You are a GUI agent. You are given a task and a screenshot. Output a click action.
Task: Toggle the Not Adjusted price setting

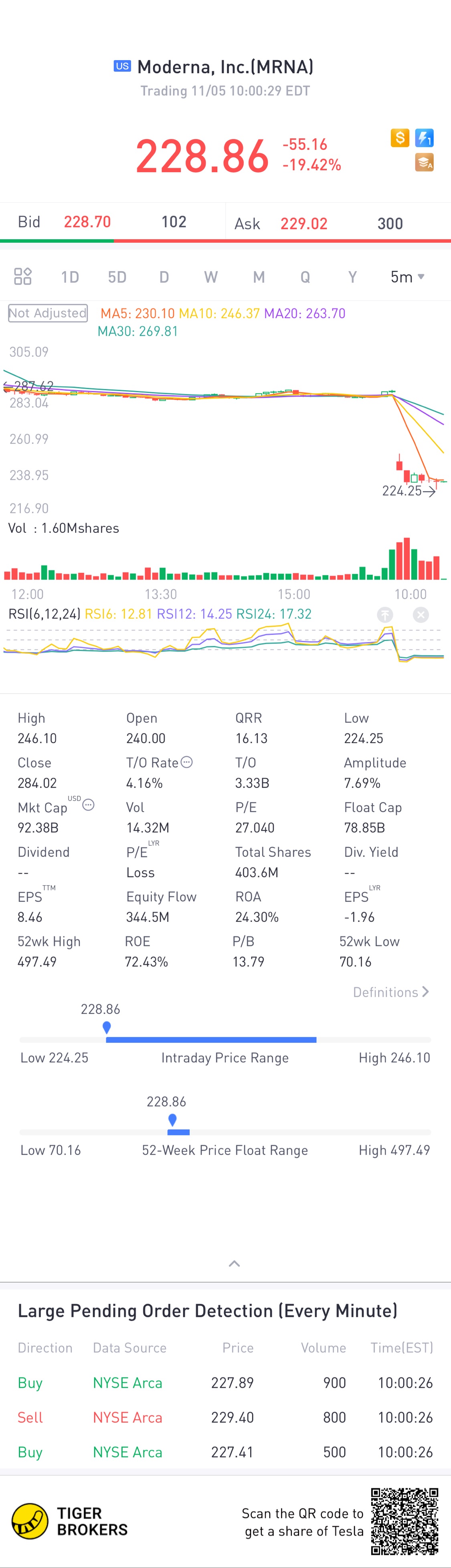click(x=48, y=313)
